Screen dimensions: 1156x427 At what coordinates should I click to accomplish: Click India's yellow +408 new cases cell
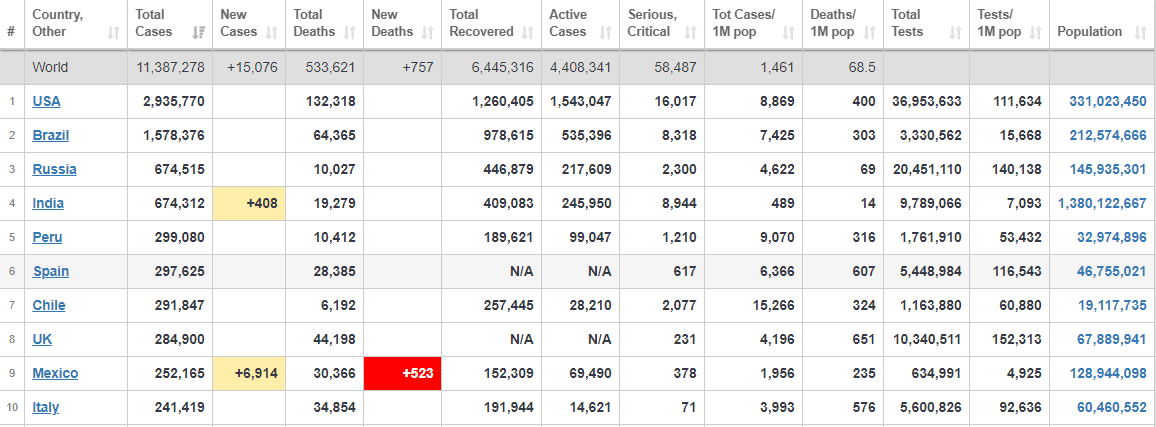coord(249,203)
